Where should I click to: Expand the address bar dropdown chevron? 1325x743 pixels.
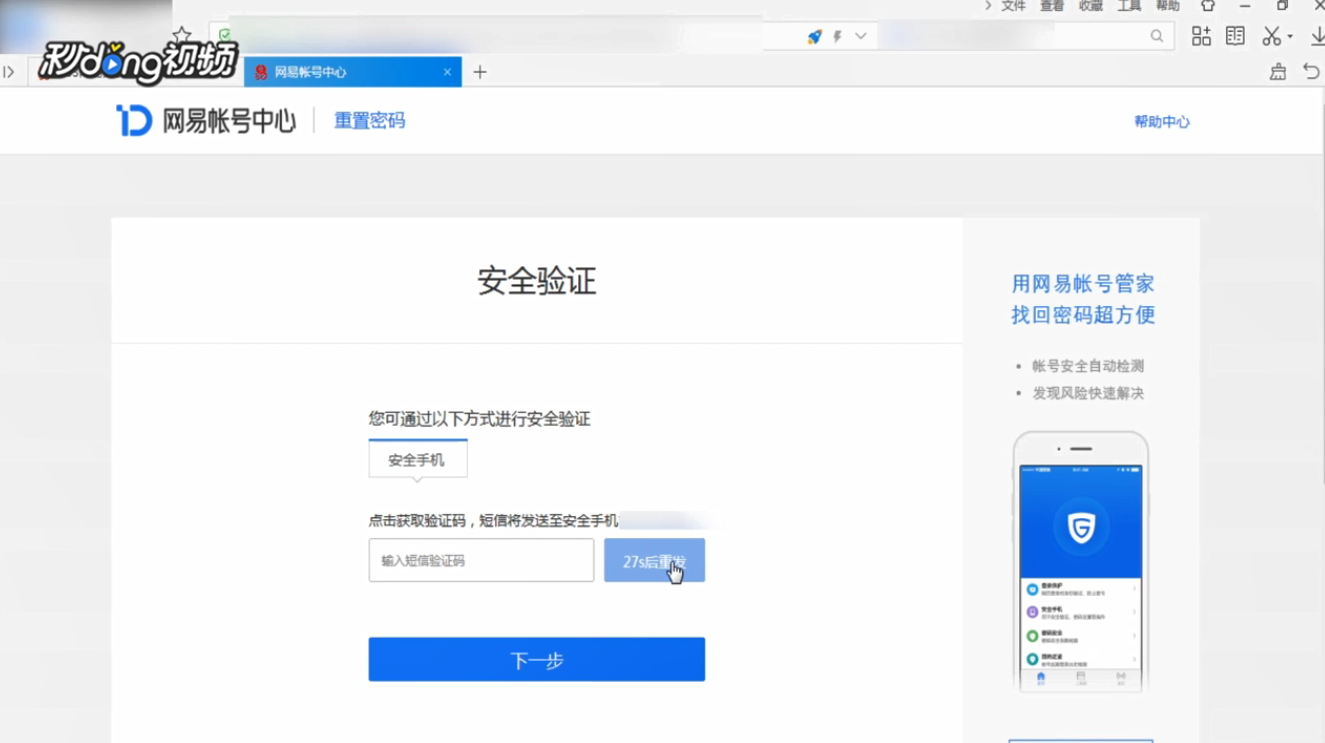pyautogui.click(x=860, y=36)
